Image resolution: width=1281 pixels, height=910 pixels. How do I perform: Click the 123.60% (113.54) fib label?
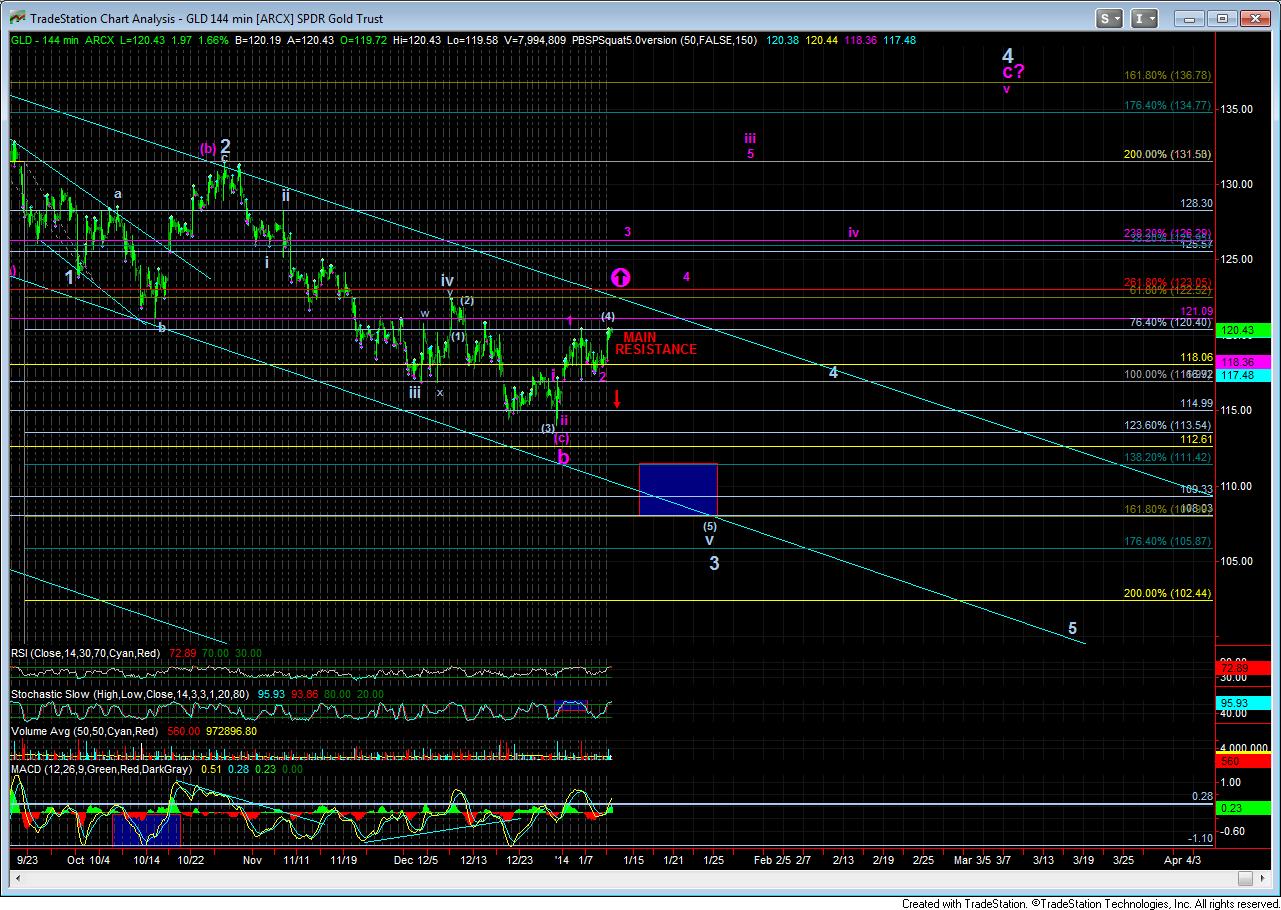click(x=1169, y=425)
